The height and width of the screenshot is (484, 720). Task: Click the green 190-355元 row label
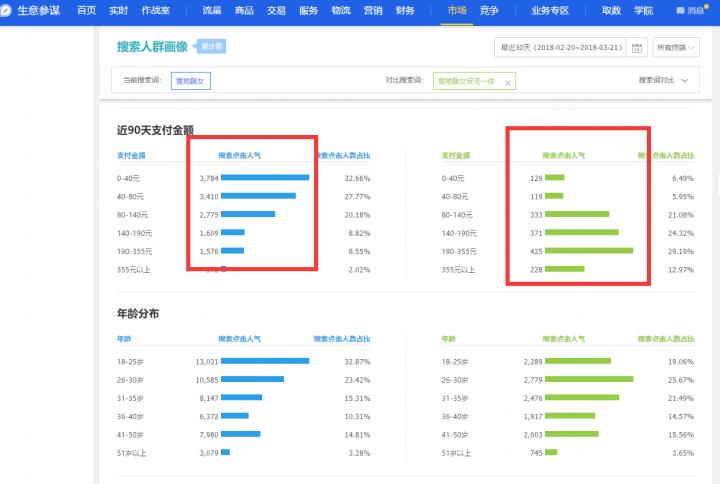click(x=459, y=252)
